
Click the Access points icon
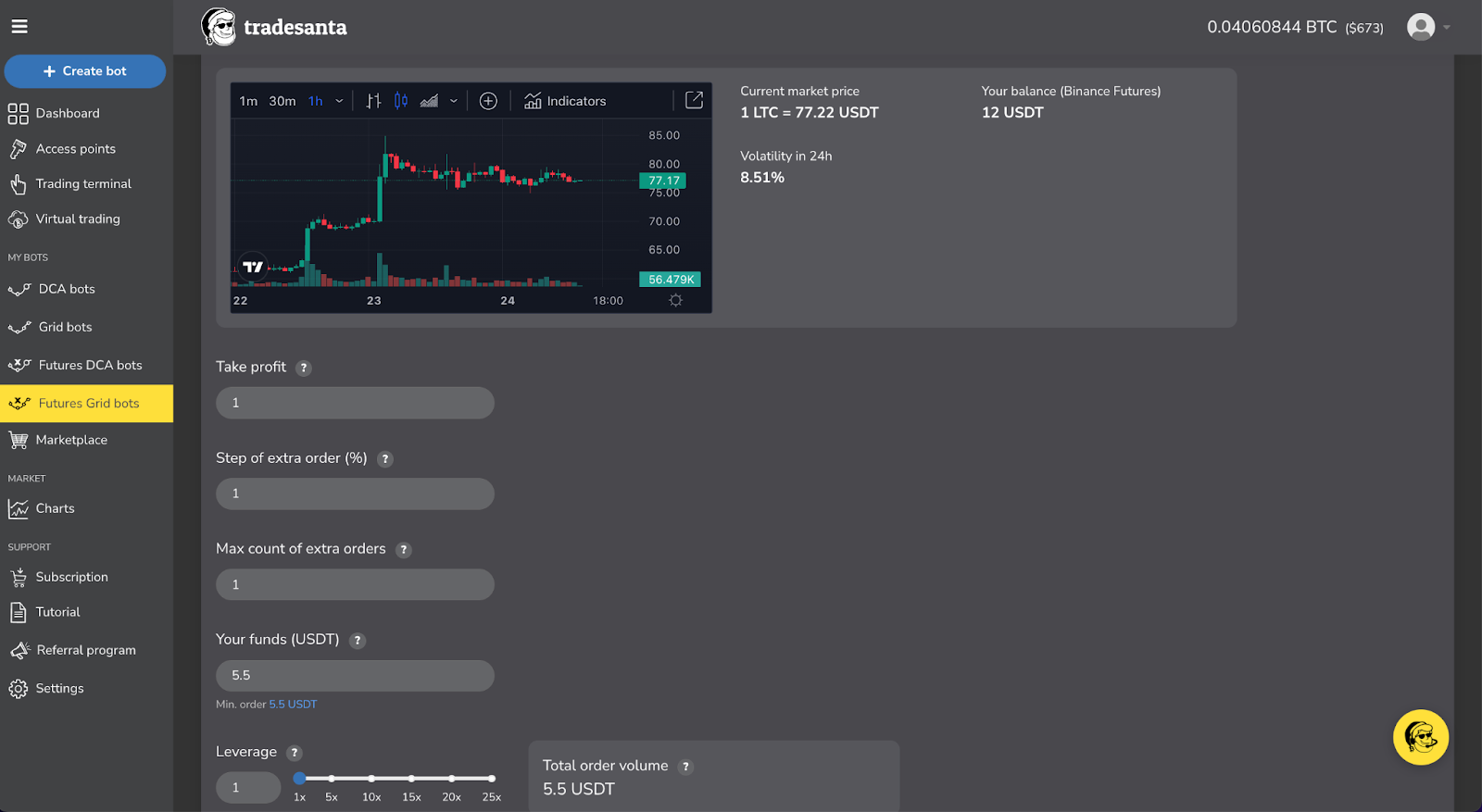(x=18, y=149)
